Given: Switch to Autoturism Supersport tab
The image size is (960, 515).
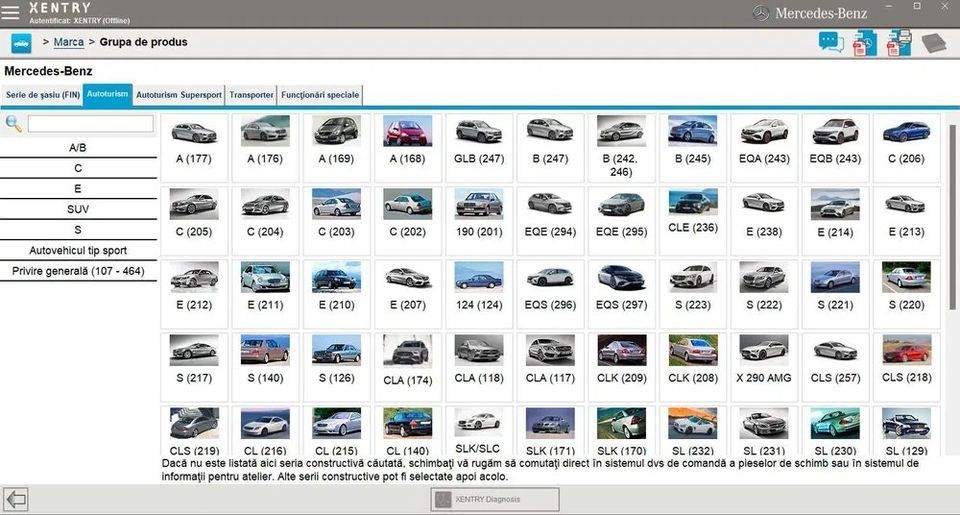Looking at the screenshot, I should [179, 95].
